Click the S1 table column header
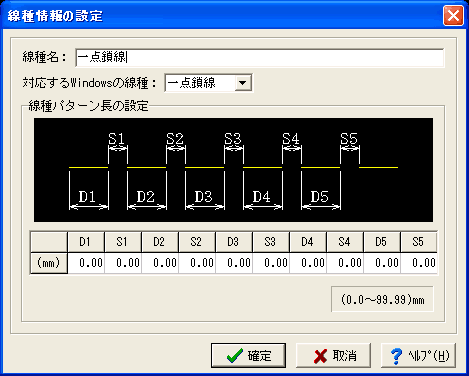The height and width of the screenshot is (376, 469). click(123, 242)
